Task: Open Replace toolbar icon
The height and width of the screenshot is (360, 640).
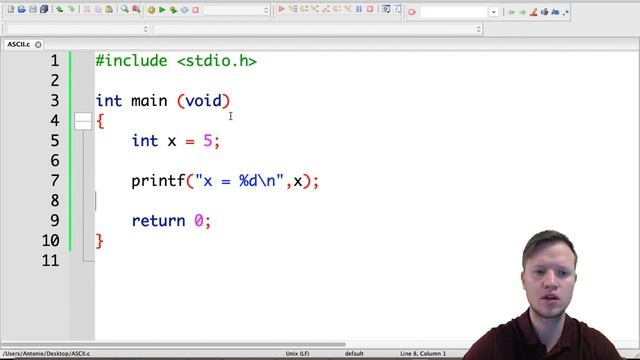Action: (x=136, y=9)
